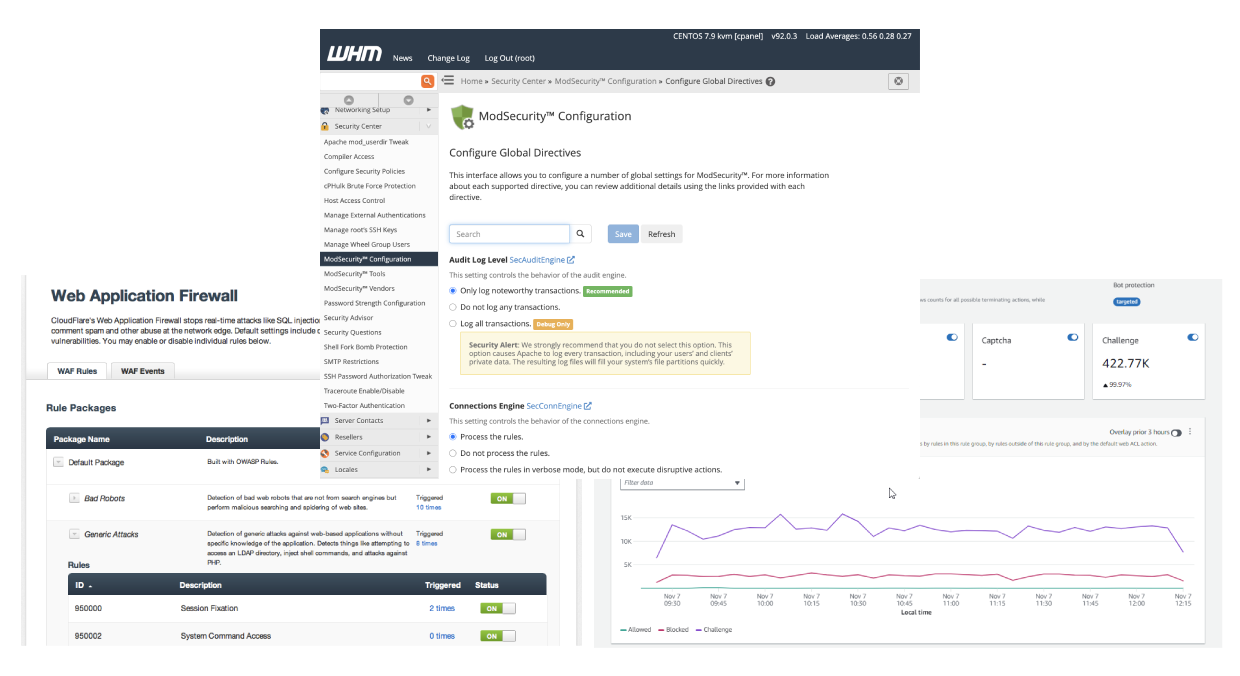The height and width of the screenshot is (676, 1240).
Task: Click the sidebar scroll-down arrow icon
Action: [x=409, y=99]
